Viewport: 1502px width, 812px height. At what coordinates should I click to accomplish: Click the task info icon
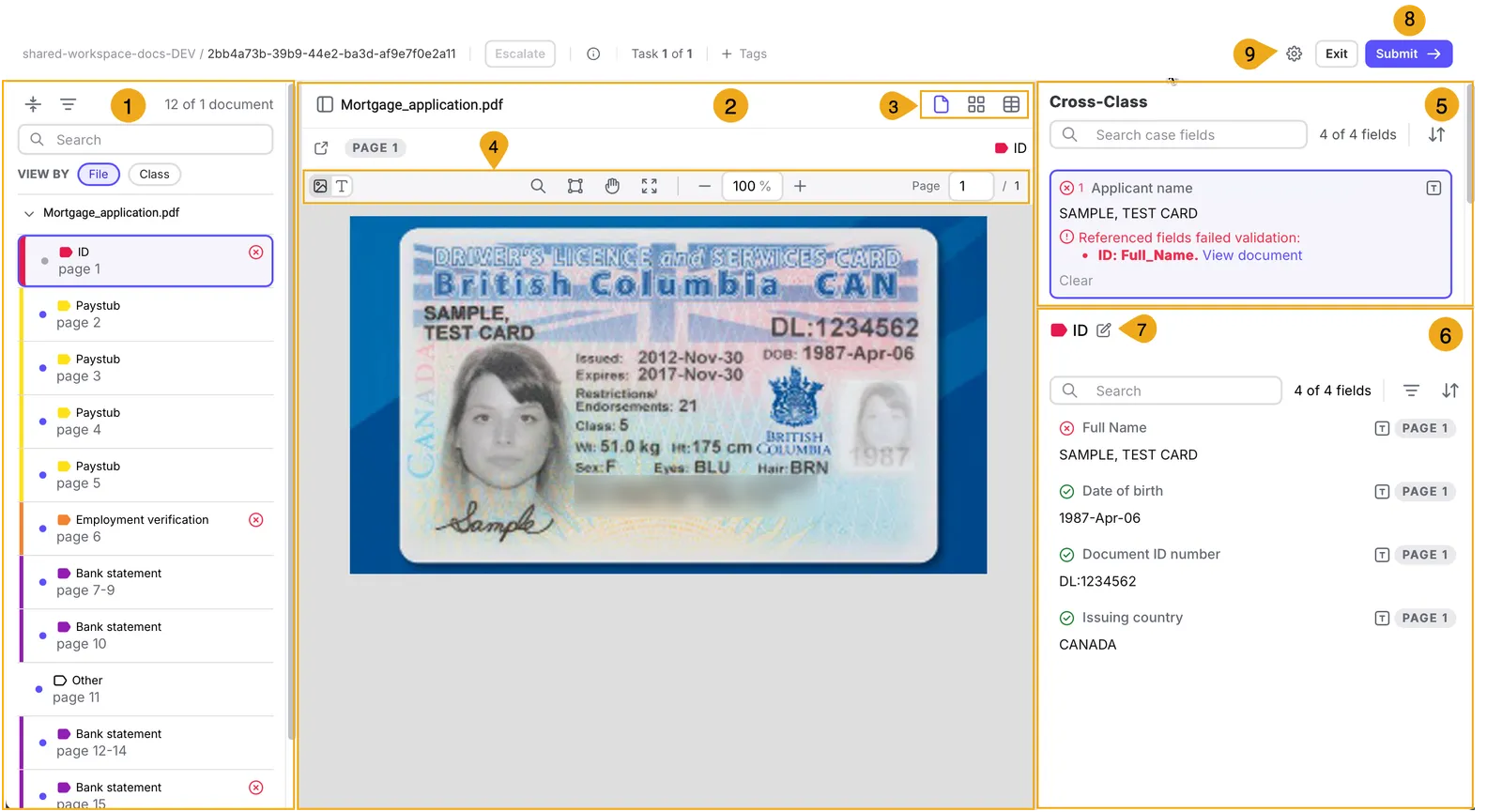pyautogui.click(x=593, y=54)
